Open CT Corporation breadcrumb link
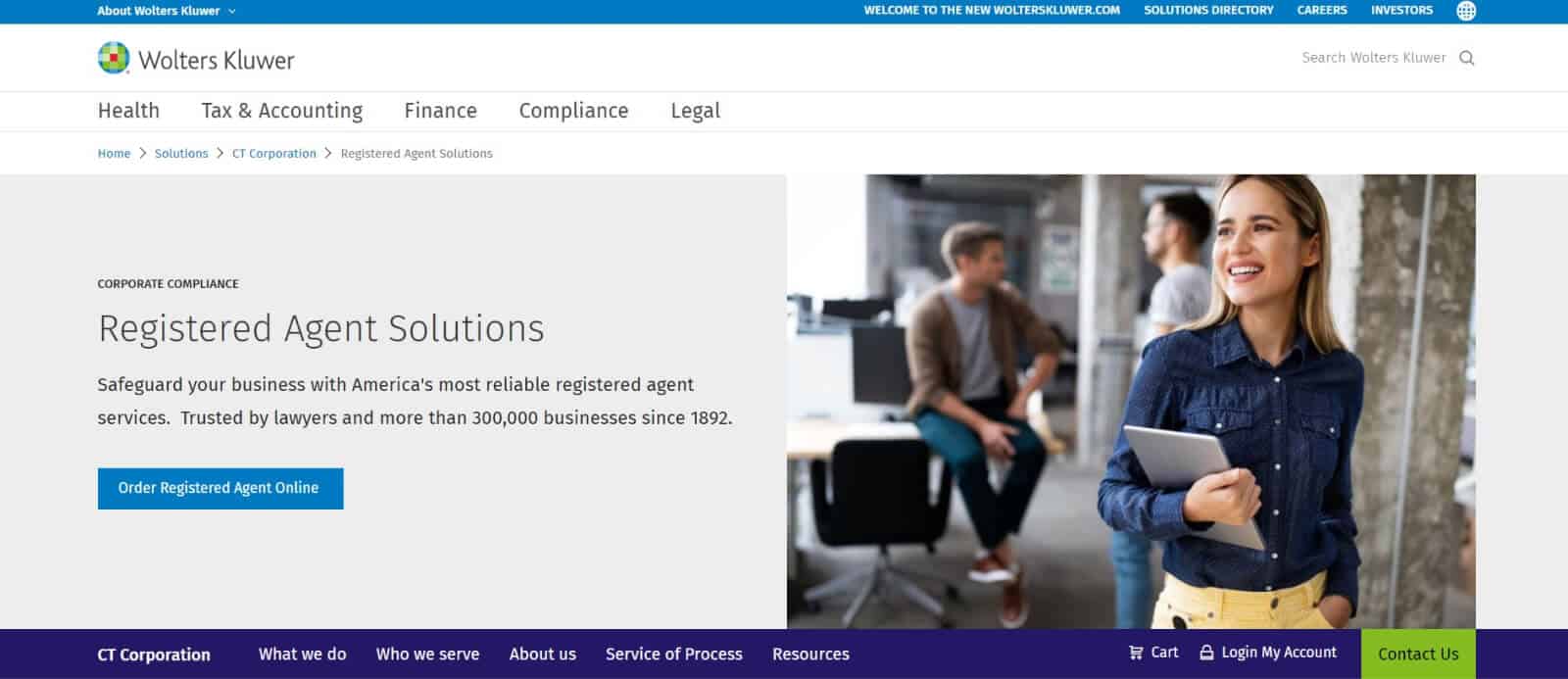 click(274, 154)
